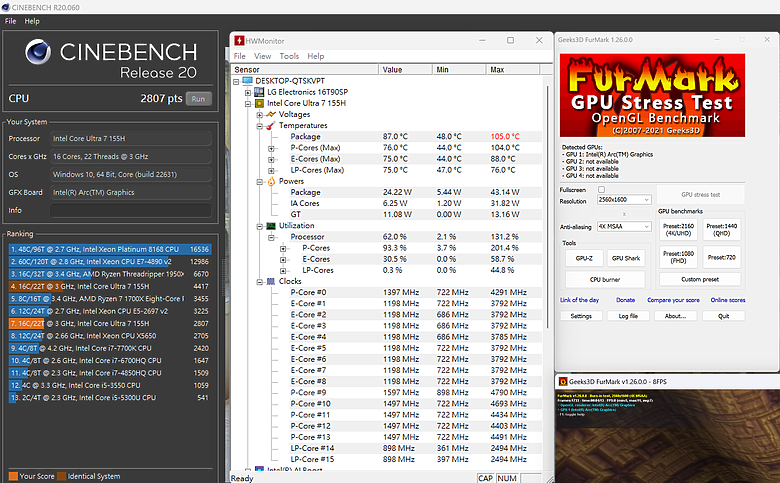Start the FurMark GPU stress test button
Viewport: 780px width, 483px height.
coord(700,194)
